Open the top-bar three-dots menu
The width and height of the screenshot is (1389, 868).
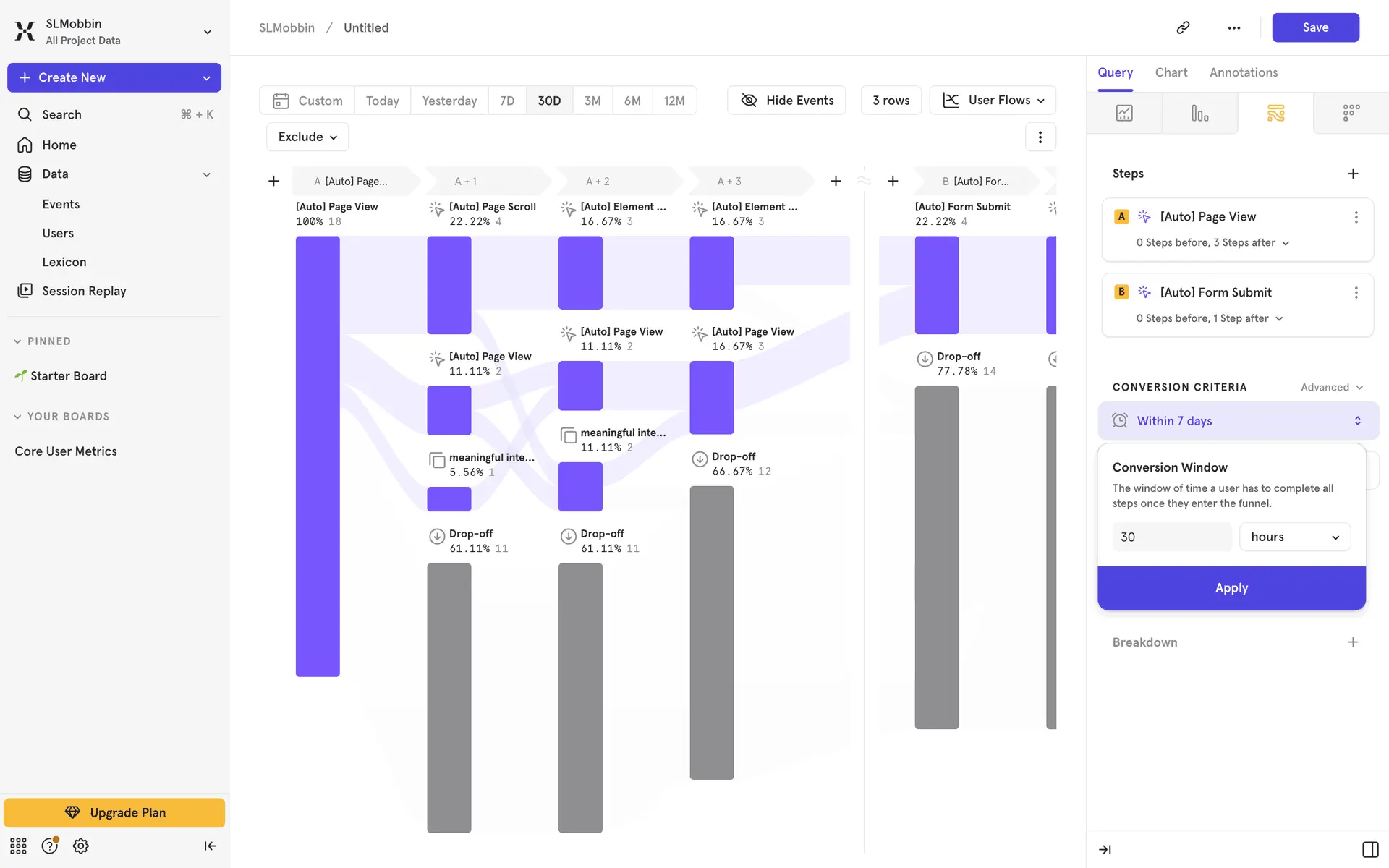[x=1233, y=27]
